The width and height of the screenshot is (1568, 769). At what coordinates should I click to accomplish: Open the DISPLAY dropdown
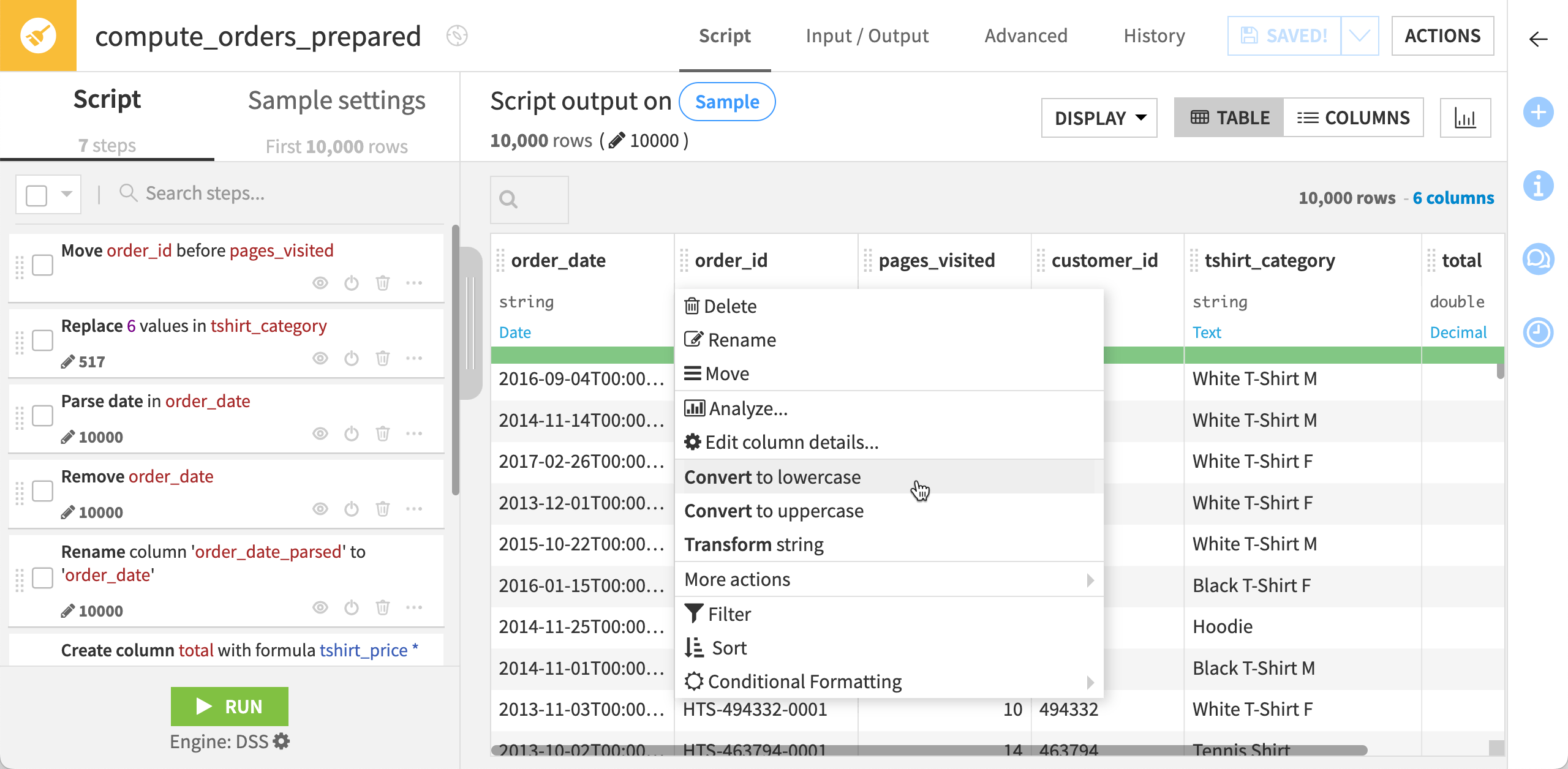[1098, 118]
